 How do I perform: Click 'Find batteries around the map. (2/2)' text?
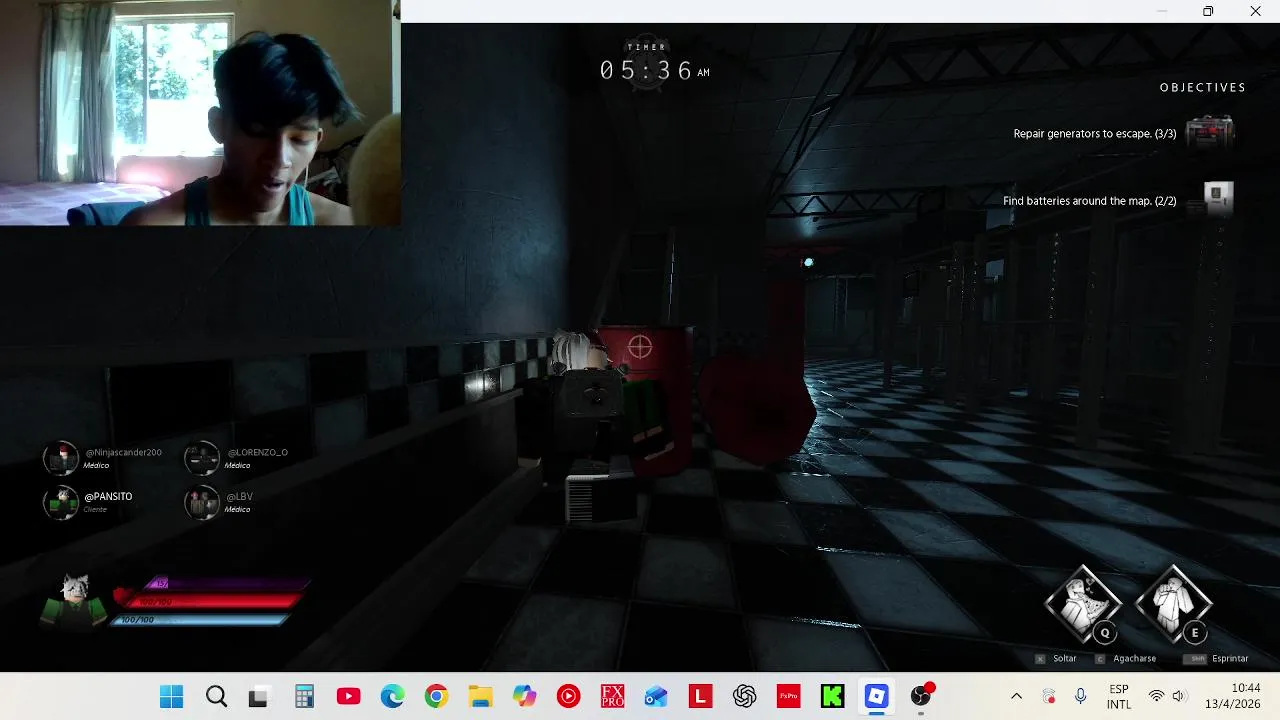click(x=1090, y=201)
